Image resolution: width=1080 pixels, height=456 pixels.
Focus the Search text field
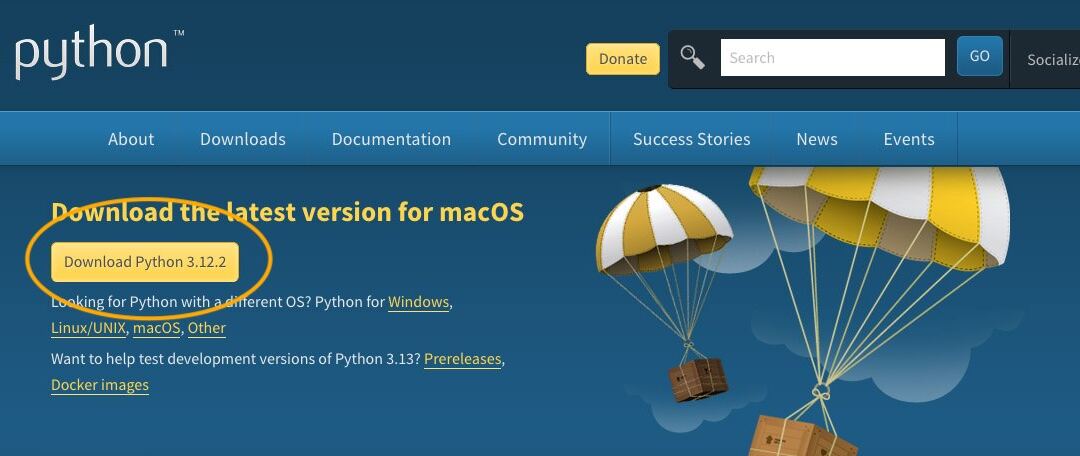point(832,58)
